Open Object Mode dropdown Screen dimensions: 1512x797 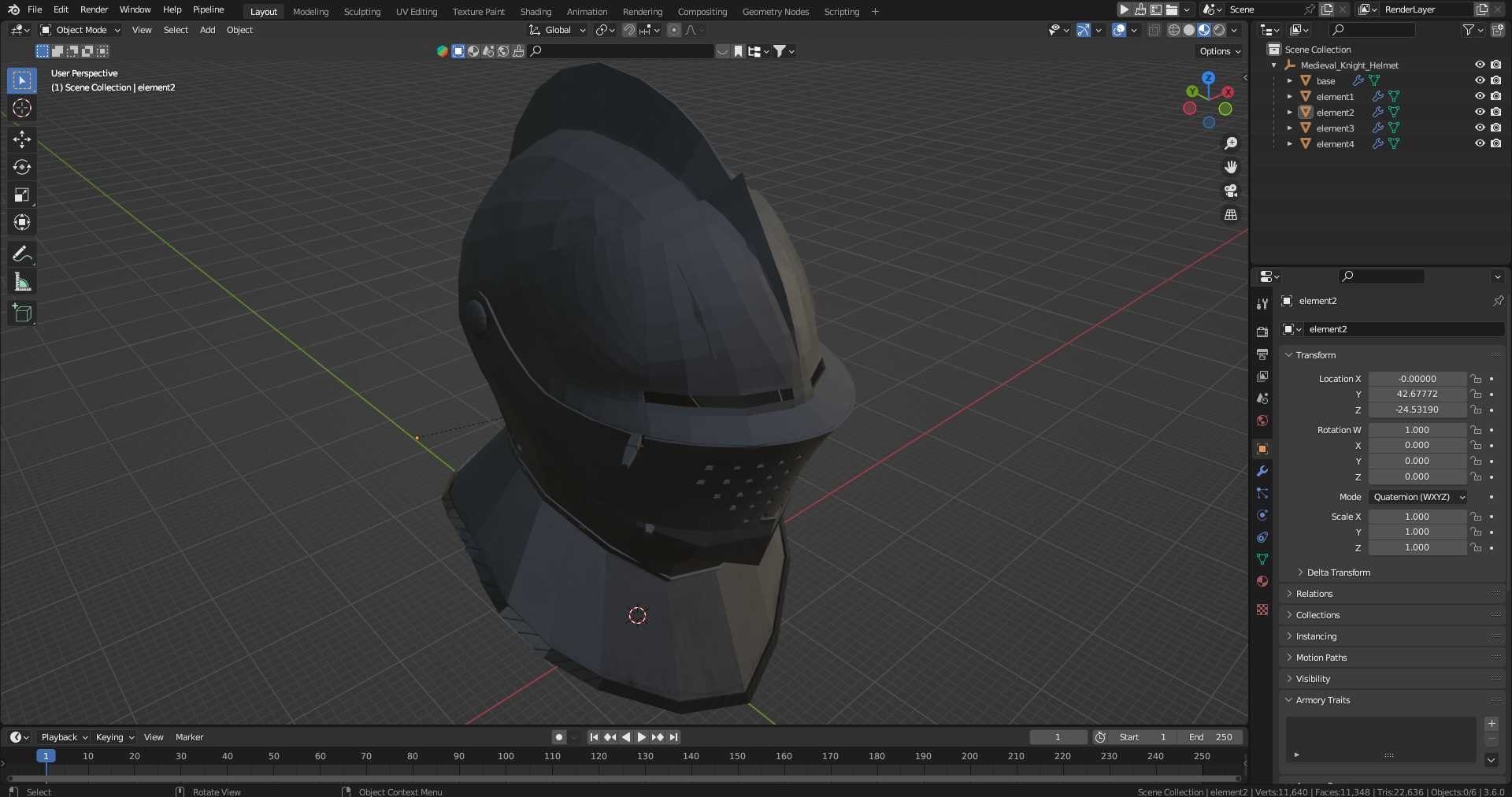[80, 30]
